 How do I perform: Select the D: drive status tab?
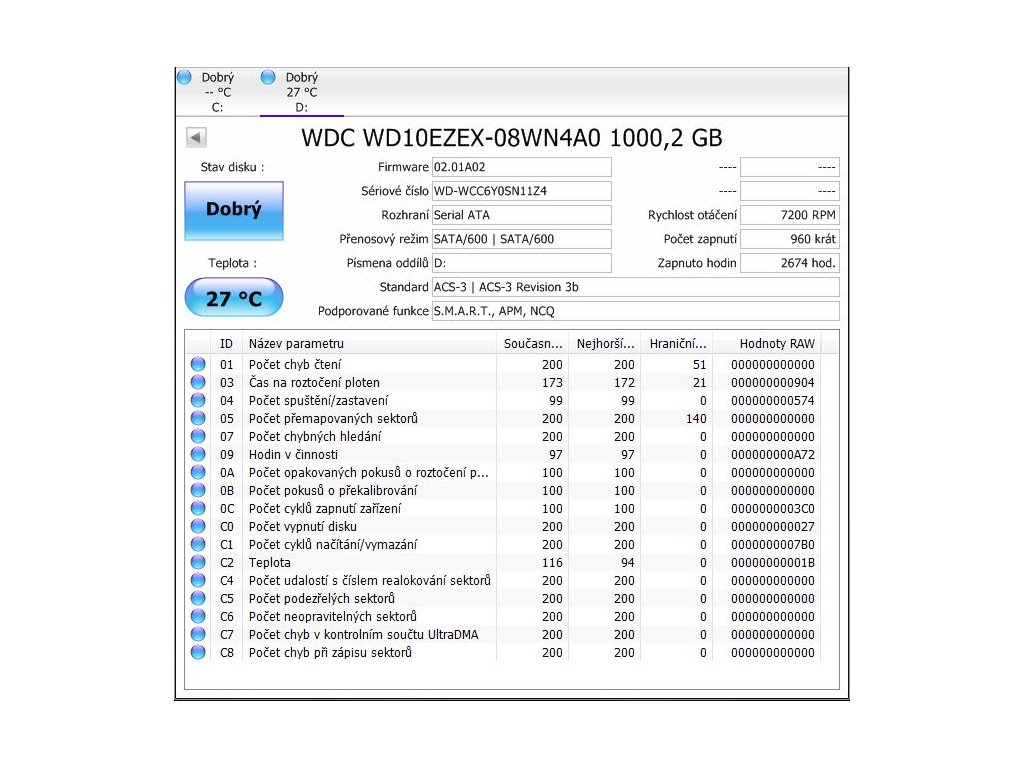click(302, 92)
